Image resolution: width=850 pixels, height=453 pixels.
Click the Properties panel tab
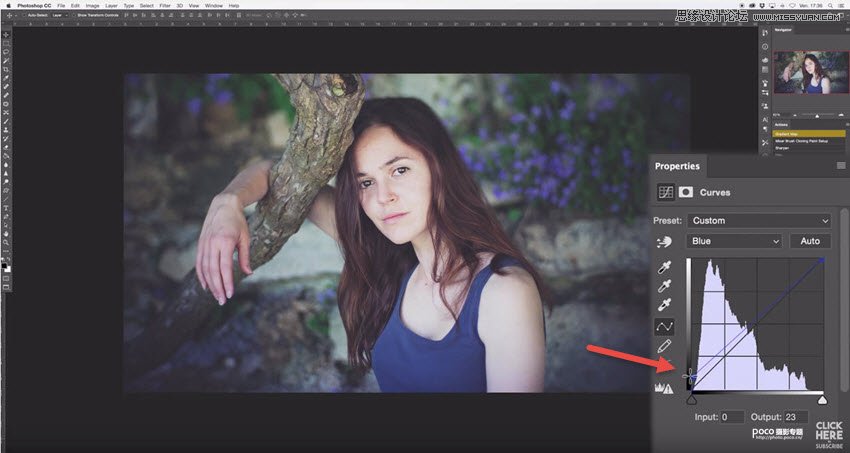click(677, 166)
